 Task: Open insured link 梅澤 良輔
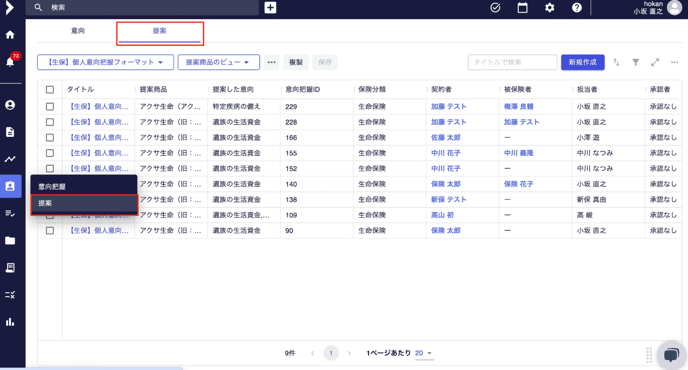point(519,107)
